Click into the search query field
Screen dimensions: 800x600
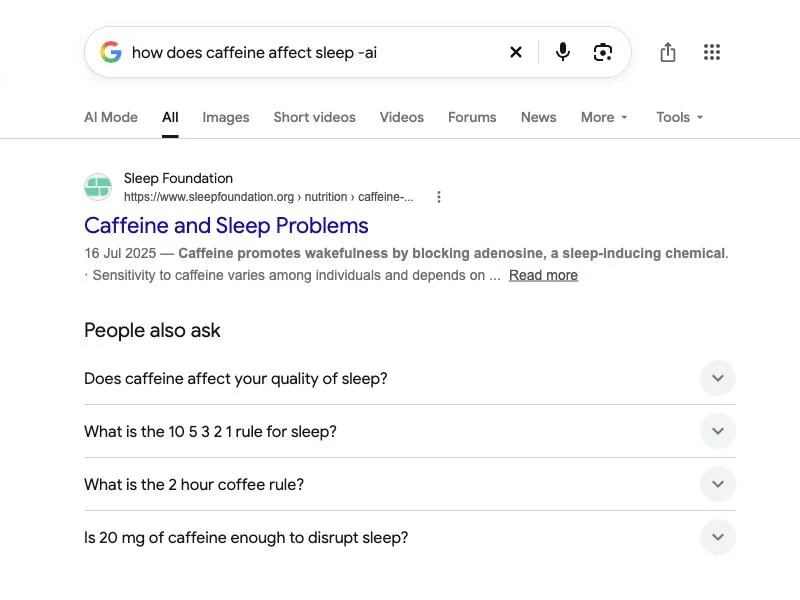[314, 52]
